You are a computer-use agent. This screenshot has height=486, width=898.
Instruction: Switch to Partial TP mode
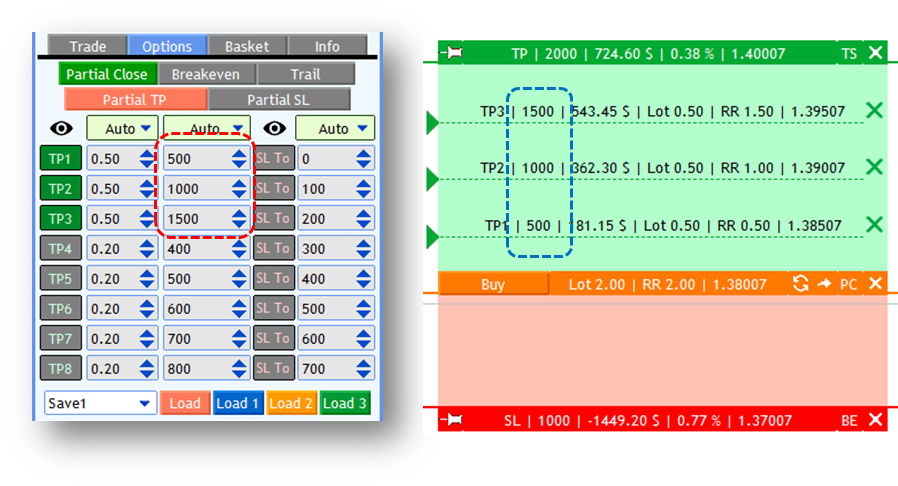pyautogui.click(x=135, y=100)
